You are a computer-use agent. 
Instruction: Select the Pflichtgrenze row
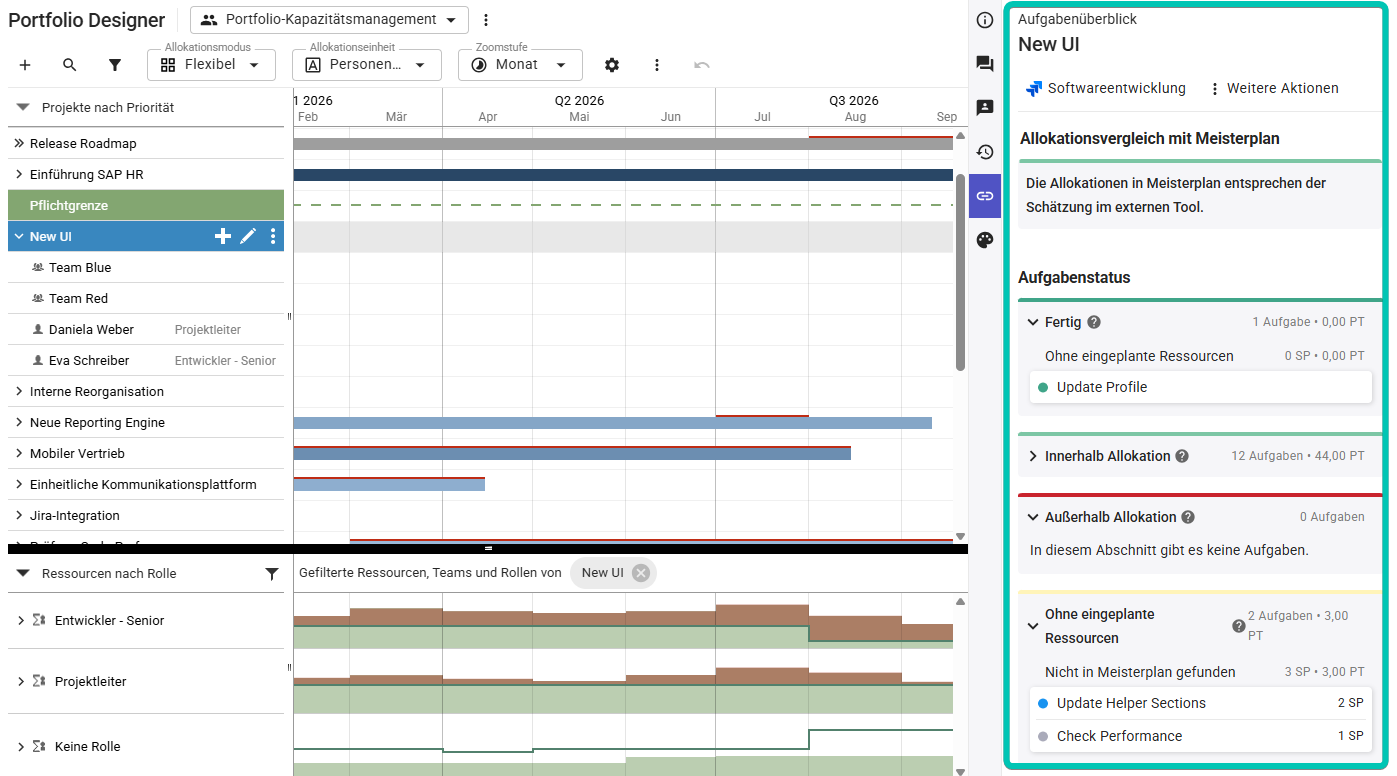click(x=146, y=205)
